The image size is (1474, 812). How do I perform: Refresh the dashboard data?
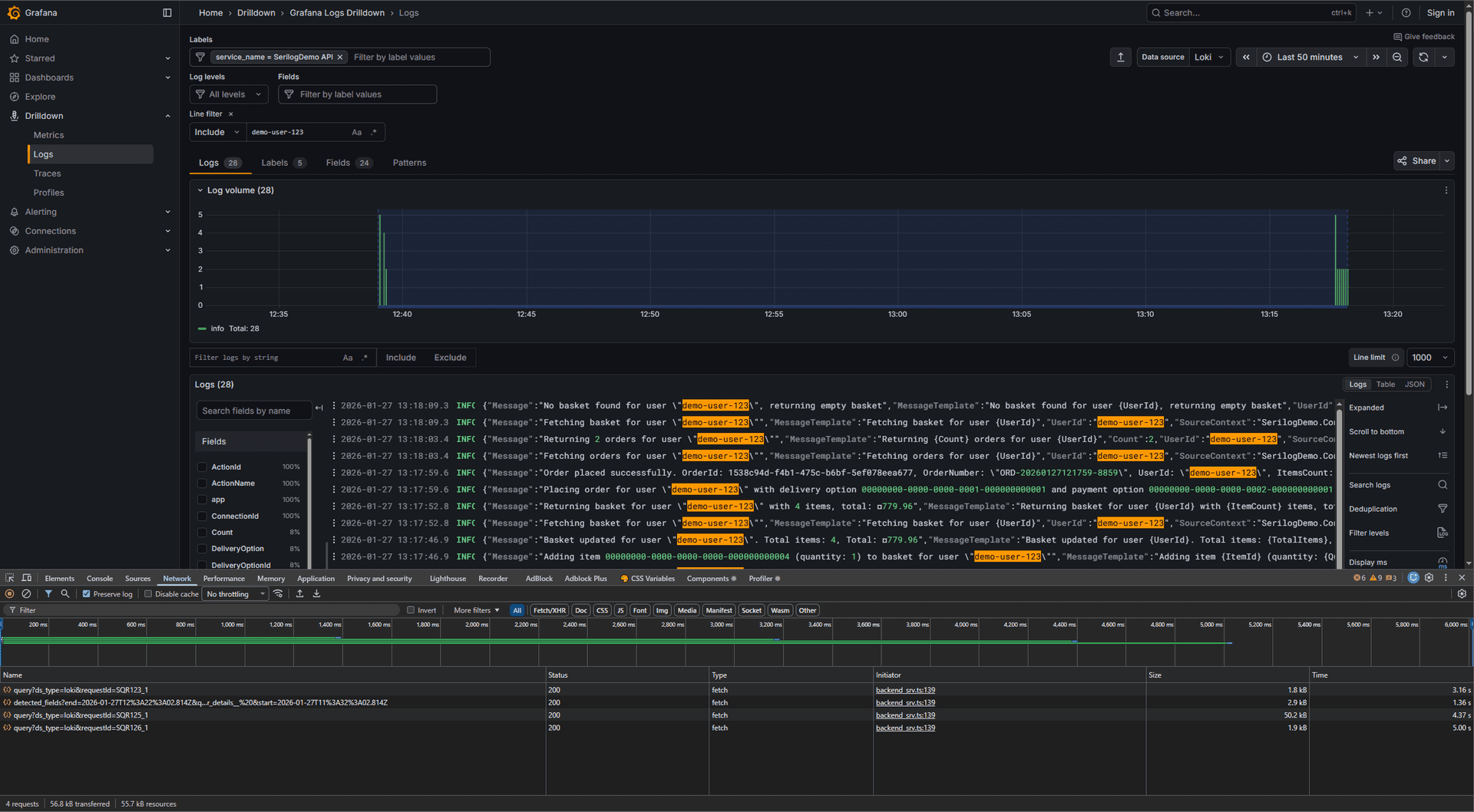(x=1423, y=57)
